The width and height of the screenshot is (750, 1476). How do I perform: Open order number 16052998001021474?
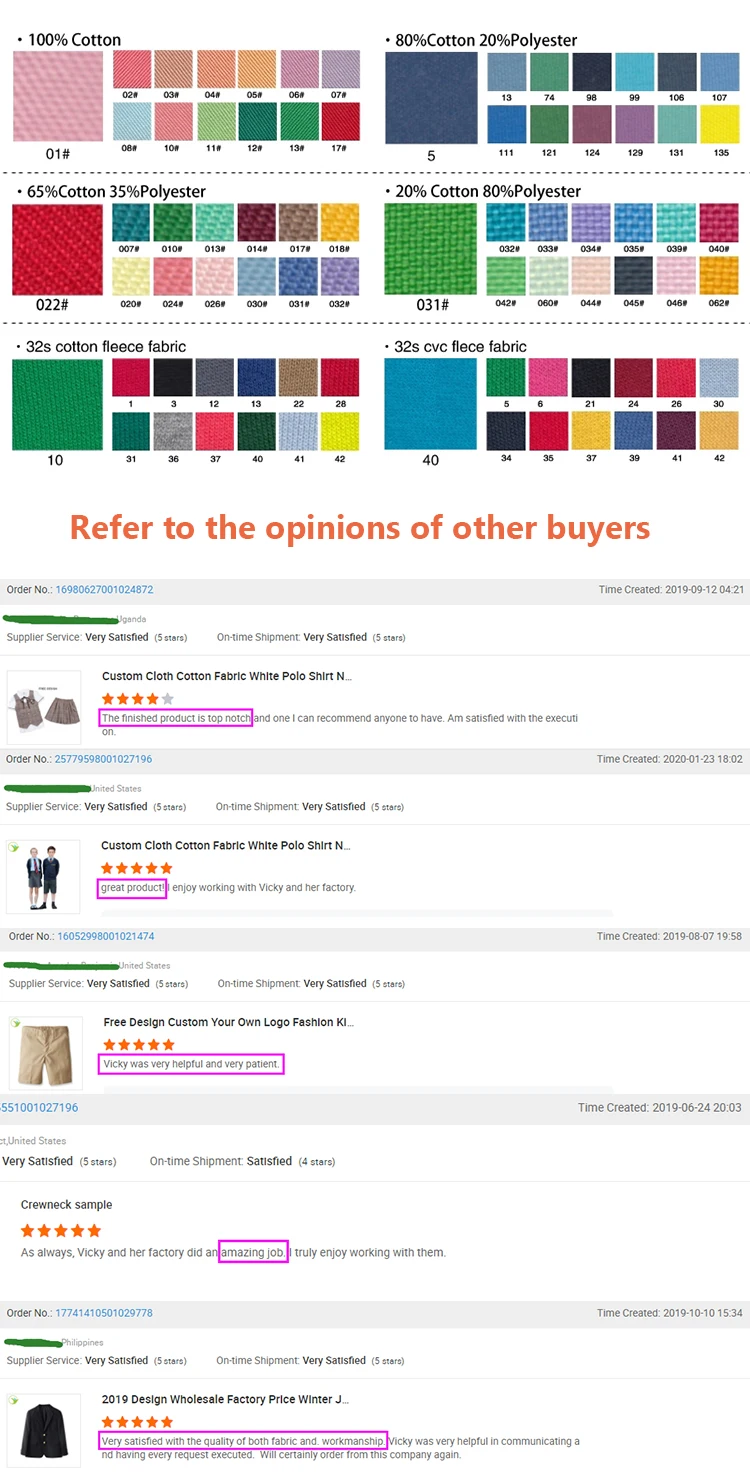(x=105, y=936)
